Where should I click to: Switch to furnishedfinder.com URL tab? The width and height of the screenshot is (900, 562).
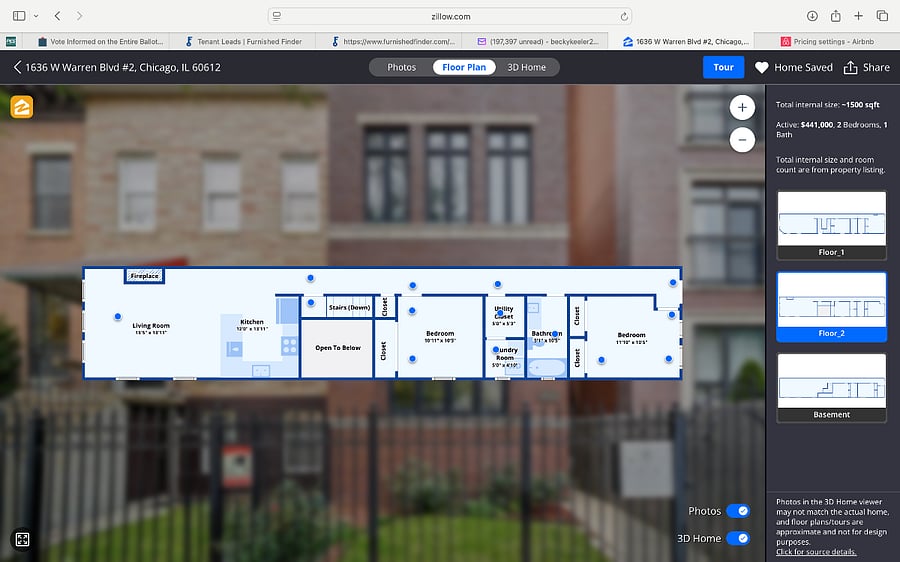coord(393,41)
